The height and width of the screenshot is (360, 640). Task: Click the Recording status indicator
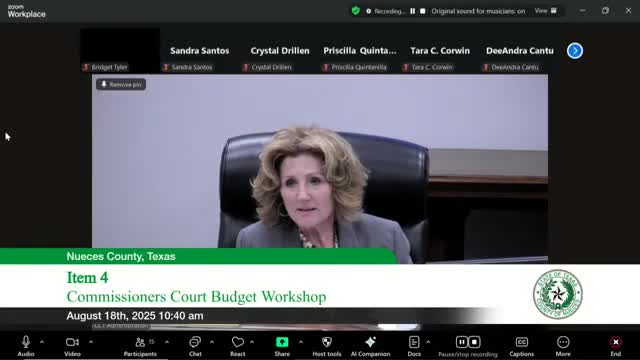point(385,11)
